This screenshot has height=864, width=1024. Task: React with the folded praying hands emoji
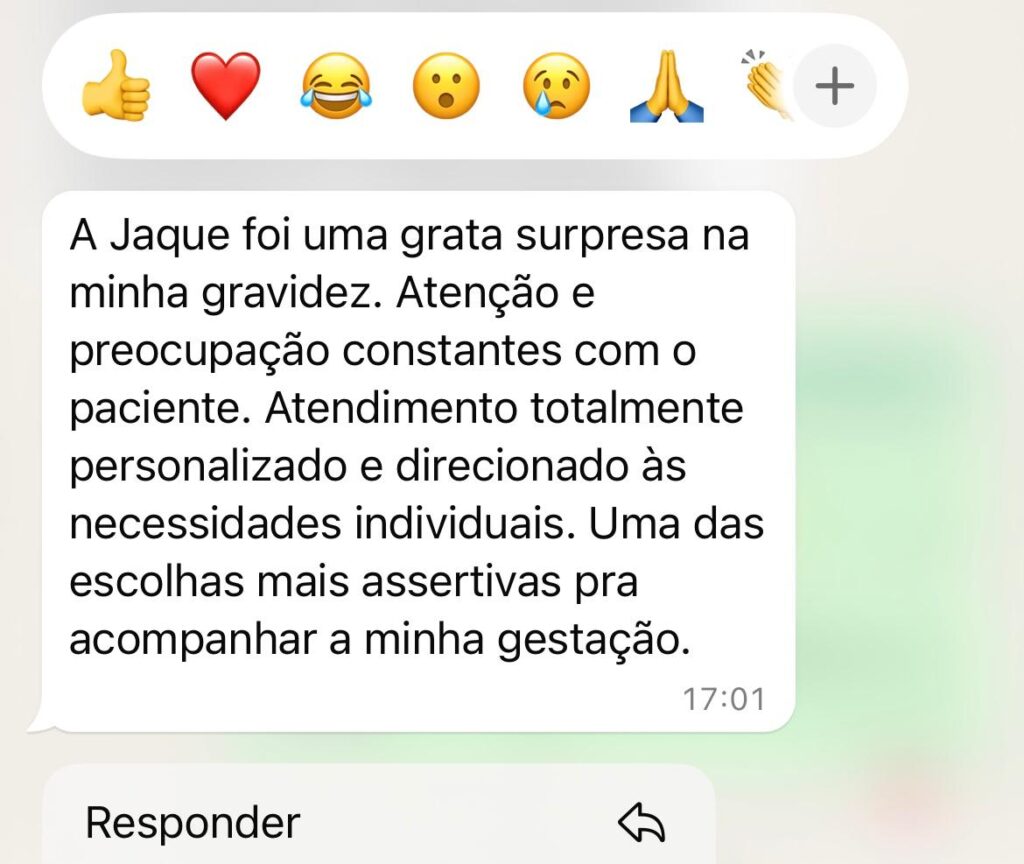pos(667,86)
